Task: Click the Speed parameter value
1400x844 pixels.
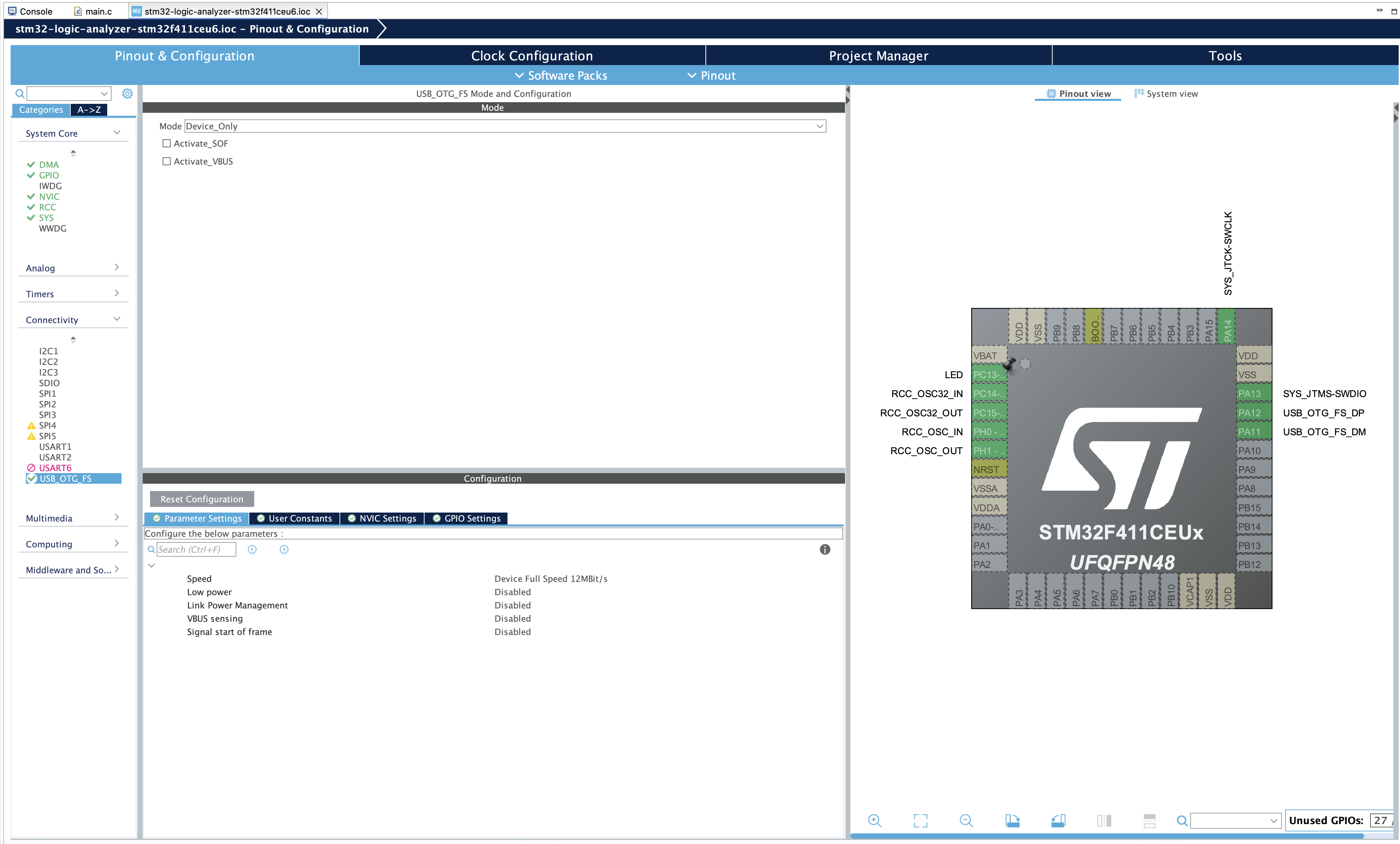Action: coord(551,579)
